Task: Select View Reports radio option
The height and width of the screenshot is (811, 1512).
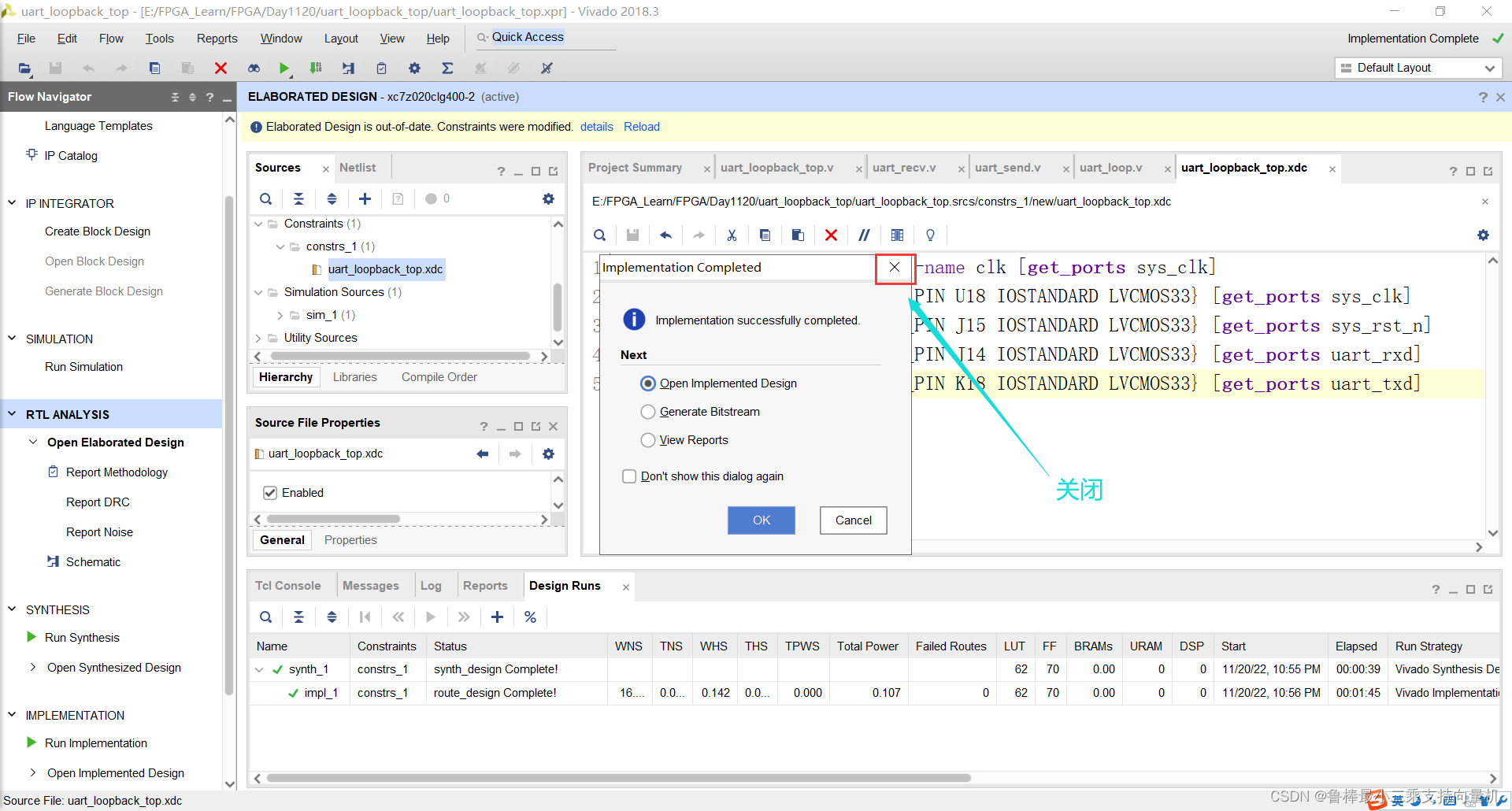Action: pos(647,440)
